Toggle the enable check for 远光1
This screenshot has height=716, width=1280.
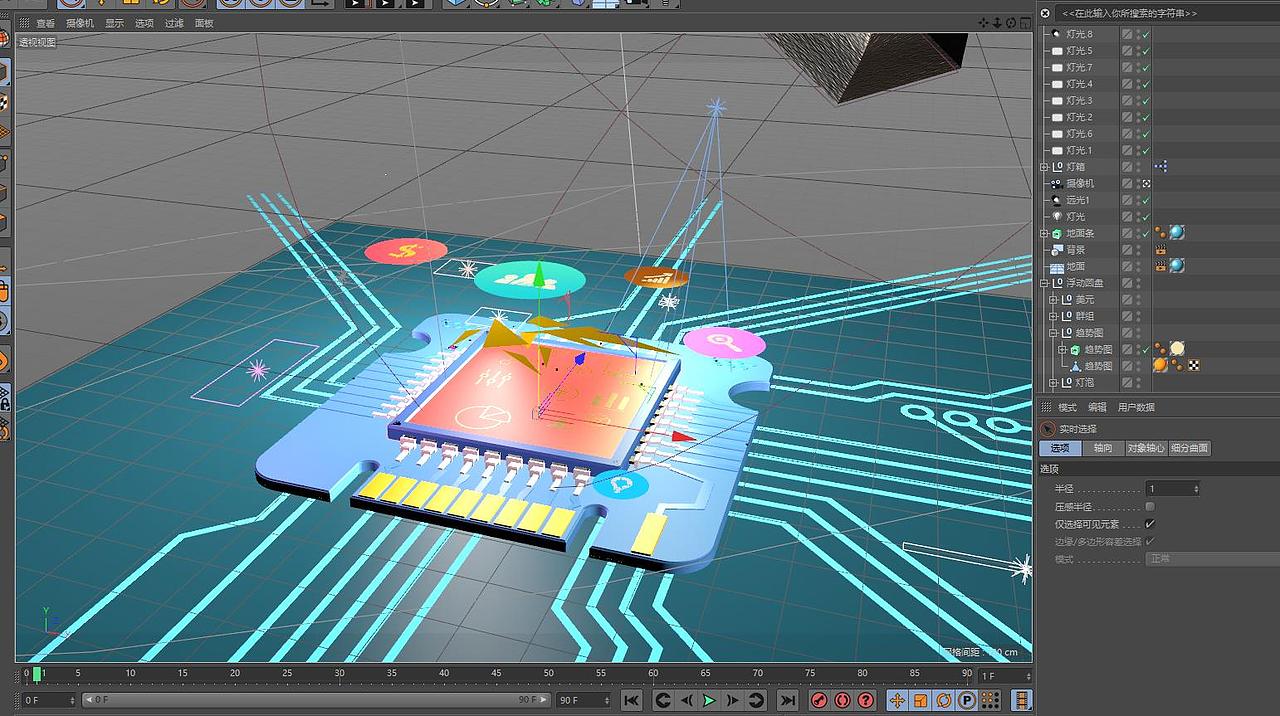[1146, 200]
